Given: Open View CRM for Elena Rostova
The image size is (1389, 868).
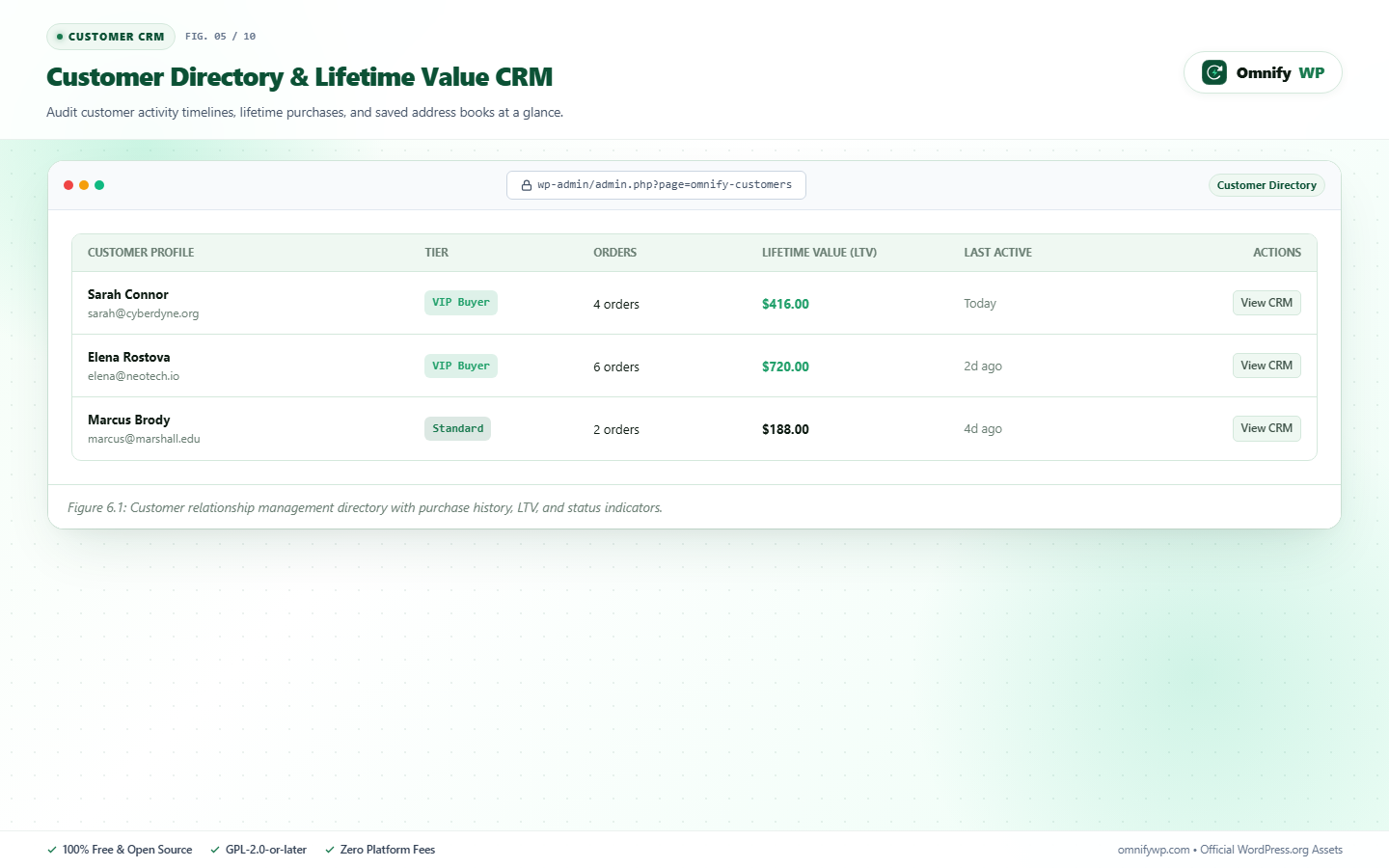Looking at the screenshot, I should [1266, 366].
